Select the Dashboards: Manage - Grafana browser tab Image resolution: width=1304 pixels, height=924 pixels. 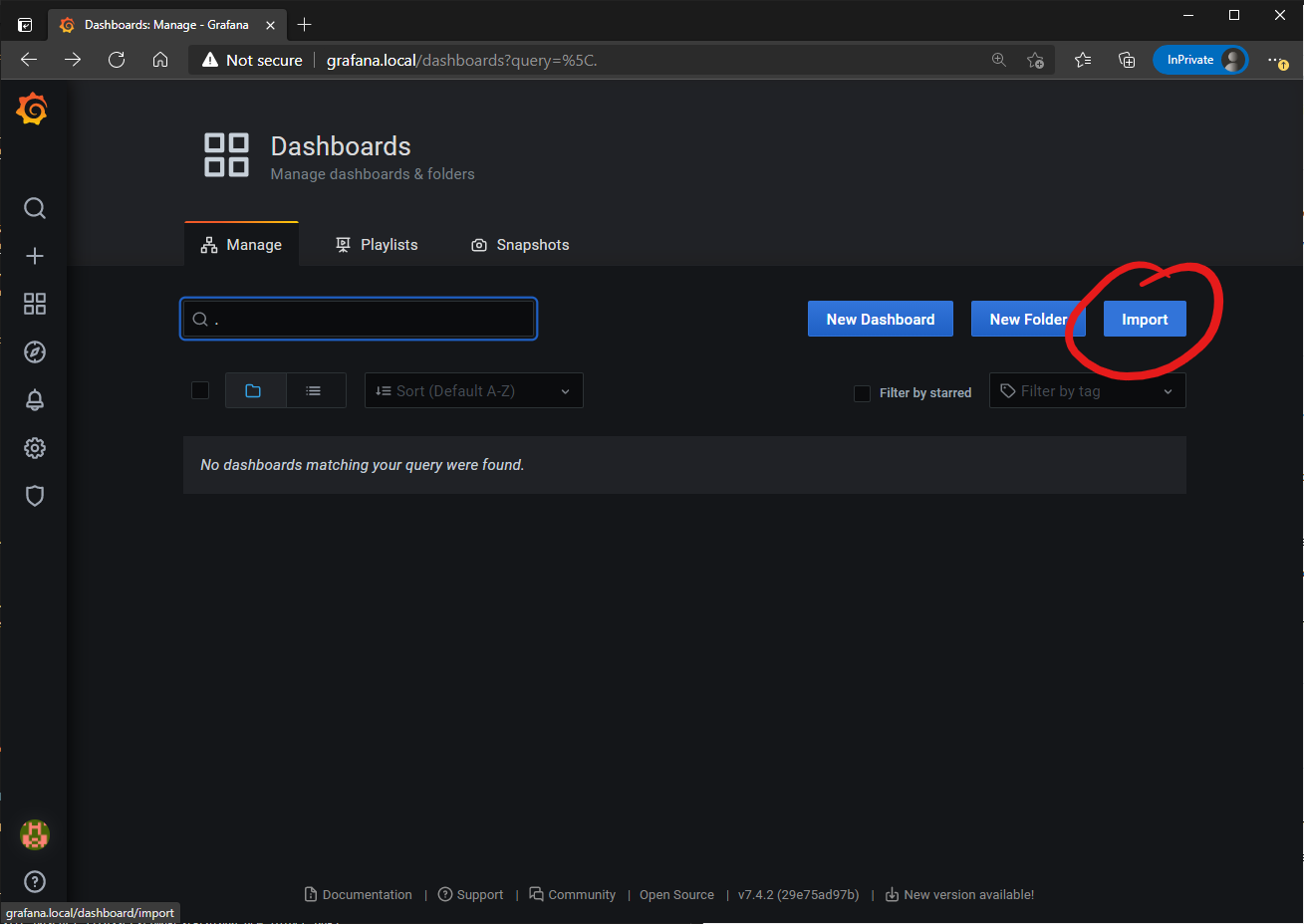tap(166, 25)
